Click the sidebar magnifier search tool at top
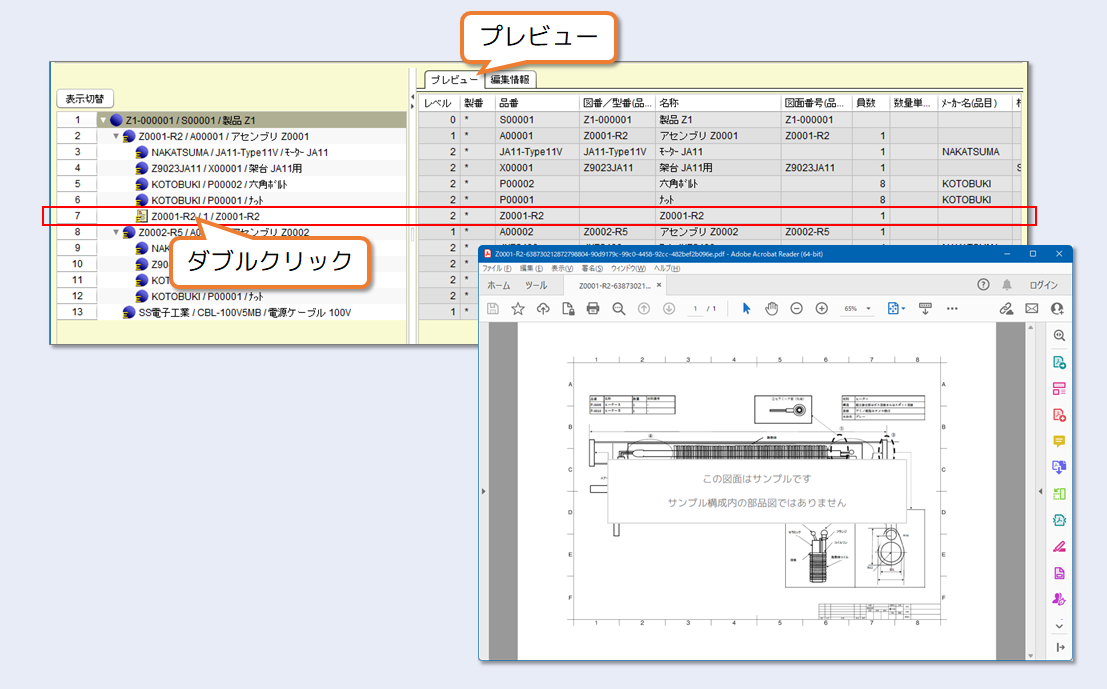Viewport: 1107px width, 689px height. 1059,336
